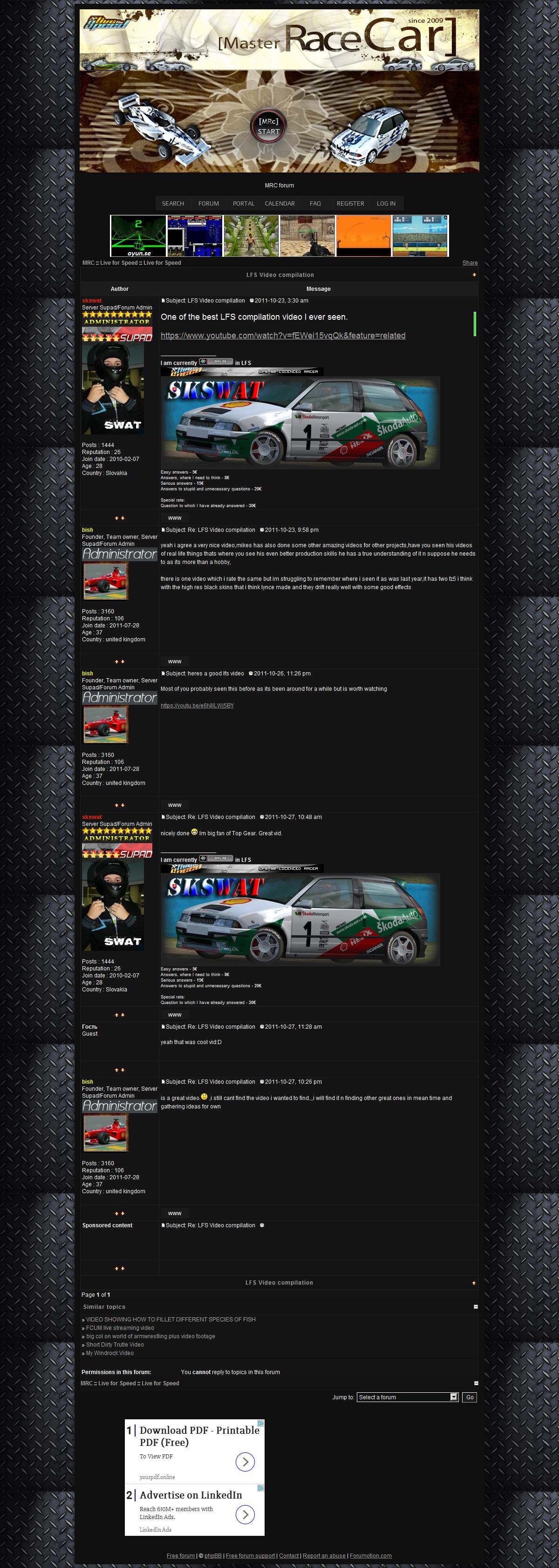Click down arrow below skswat's 3:30 am post

pyautogui.click(x=123, y=518)
